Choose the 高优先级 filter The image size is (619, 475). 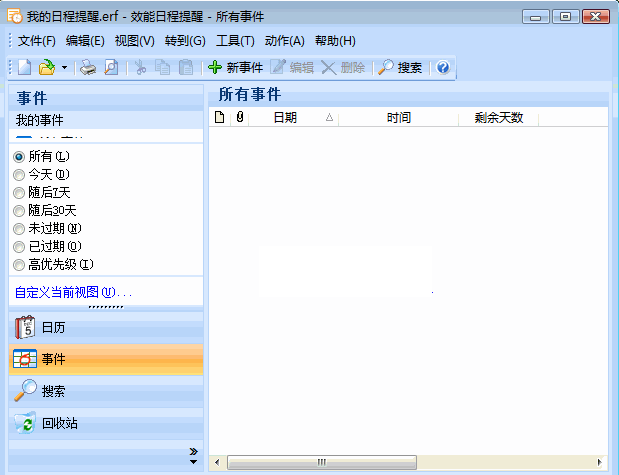pos(19,264)
